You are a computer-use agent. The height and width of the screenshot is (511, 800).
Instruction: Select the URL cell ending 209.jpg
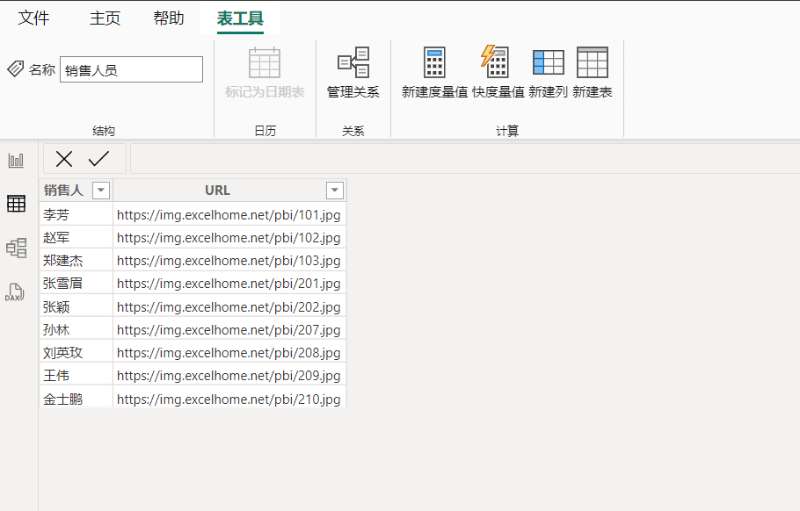click(229, 375)
